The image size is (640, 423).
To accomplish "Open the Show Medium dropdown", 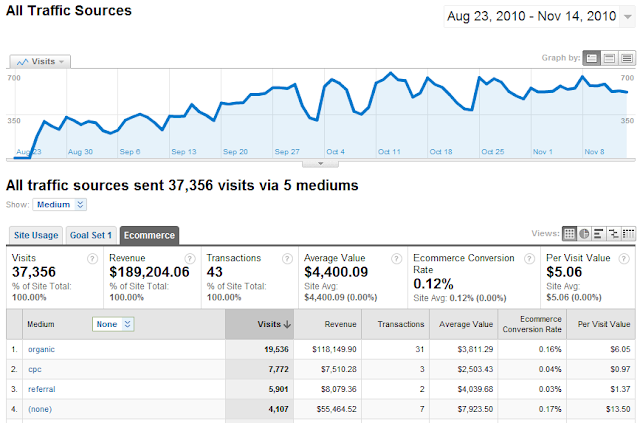I will click(x=60, y=205).
